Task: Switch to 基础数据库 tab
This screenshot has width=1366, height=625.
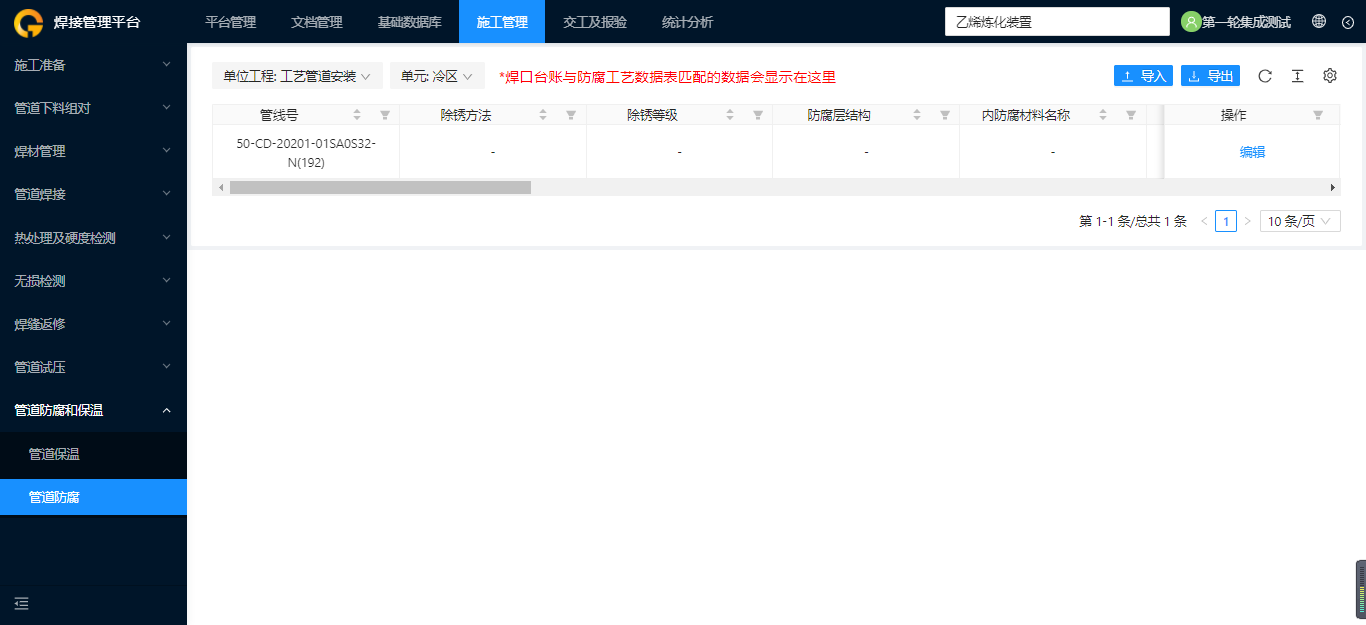Action: 410,22
